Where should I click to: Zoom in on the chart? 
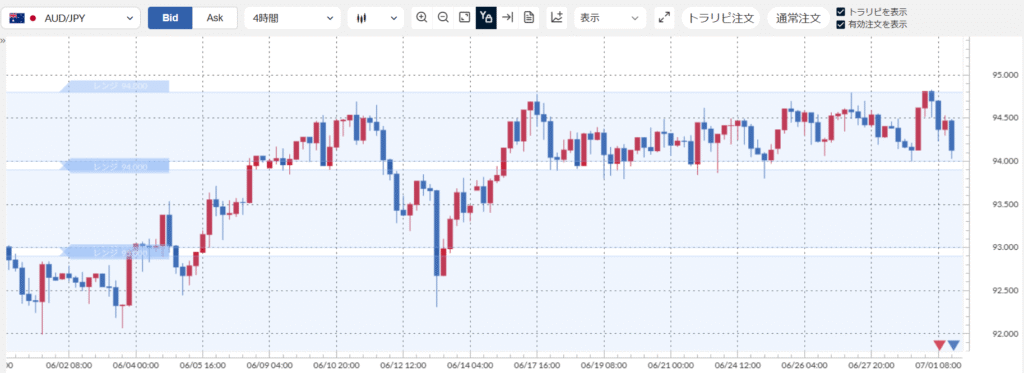pyautogui.click(x=422, y=18)
